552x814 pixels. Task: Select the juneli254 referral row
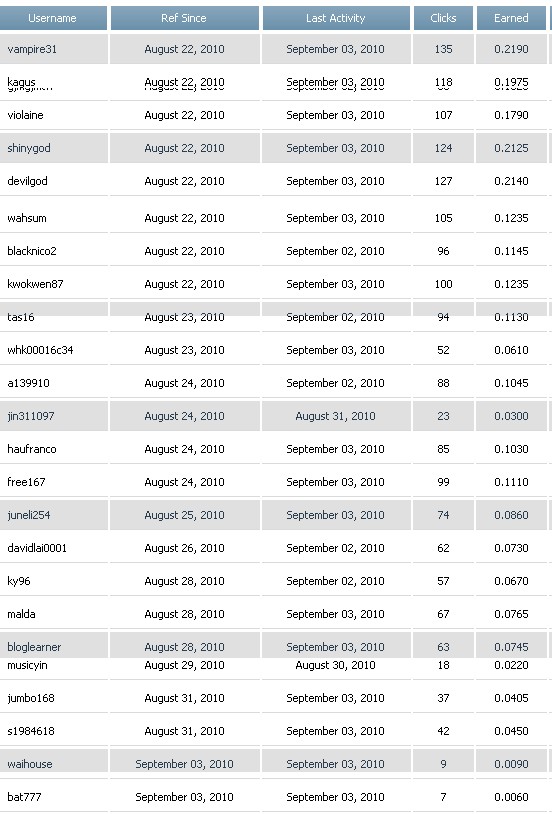click(276, 515)
